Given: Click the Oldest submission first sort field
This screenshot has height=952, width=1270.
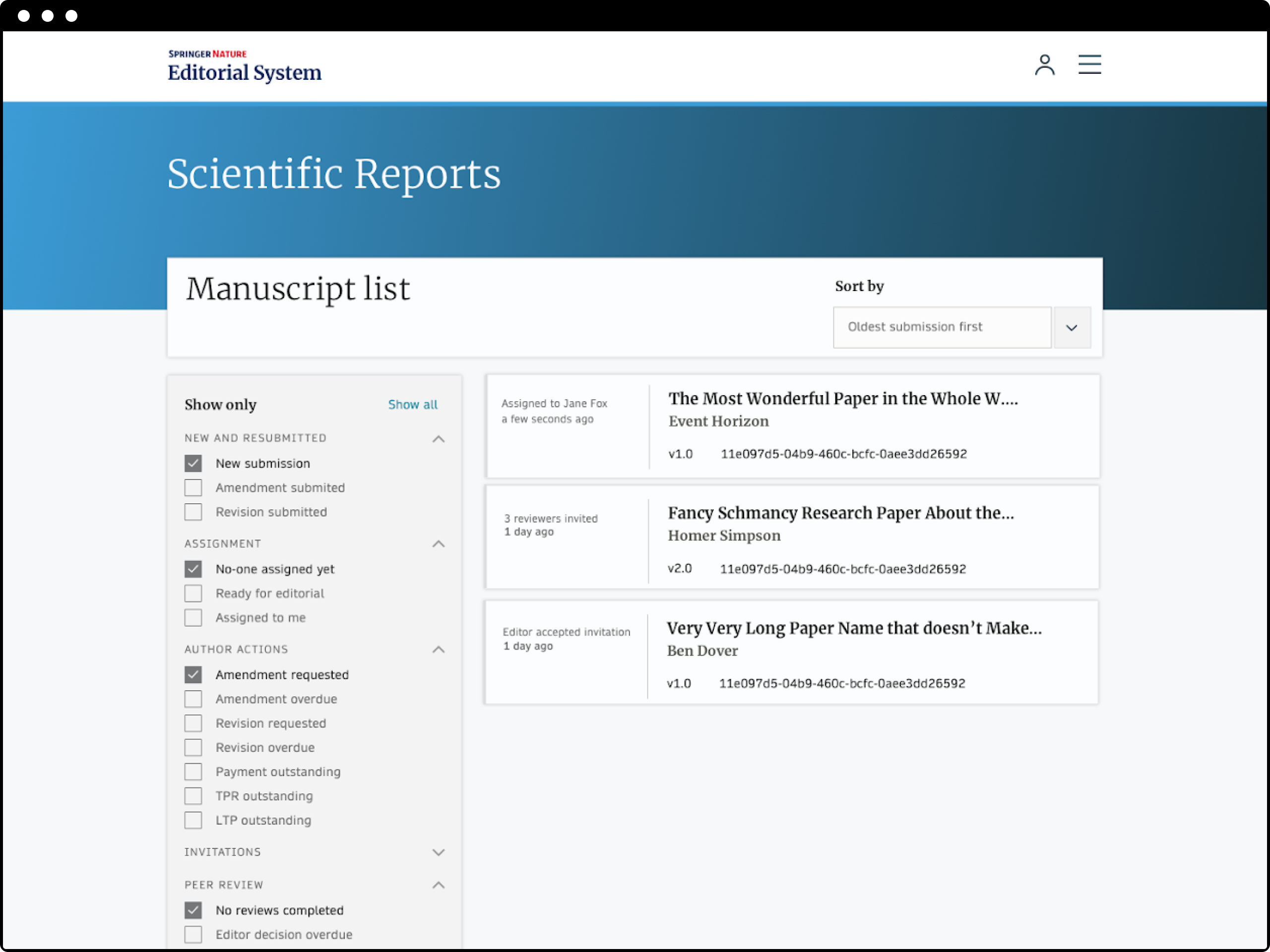Looking at the screenshot, I should click(942, 328).
